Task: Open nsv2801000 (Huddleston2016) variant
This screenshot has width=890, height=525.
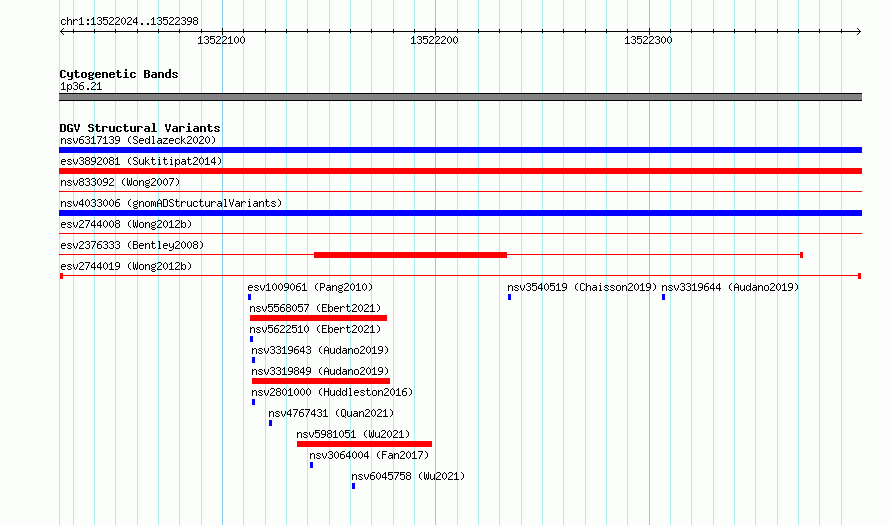Action: pyautogui.click(x=332, y=392)
